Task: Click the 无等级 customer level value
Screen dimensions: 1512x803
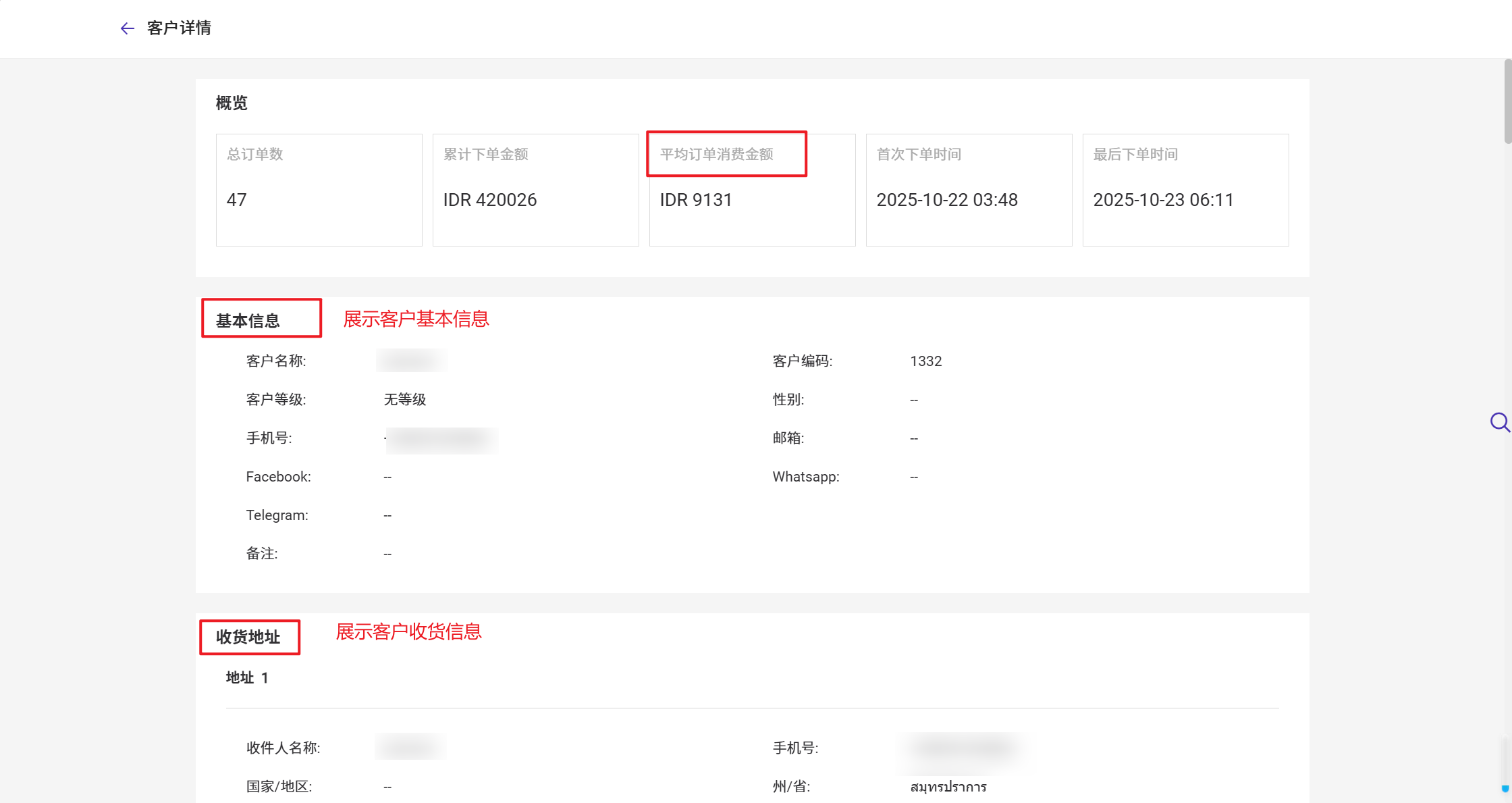Action: coord(405,400)
